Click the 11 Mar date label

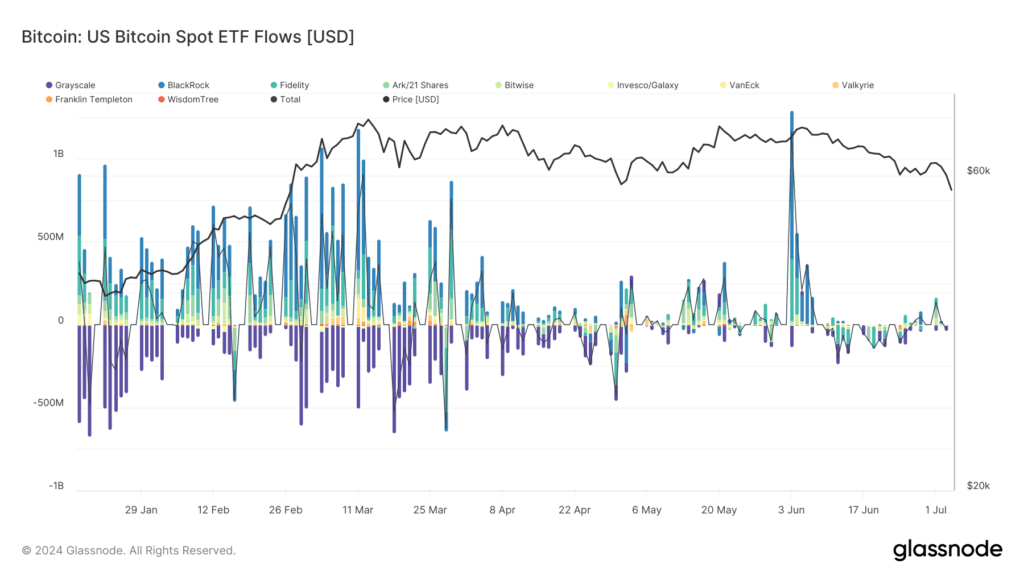pyautogui.click(x=358, y=510)
